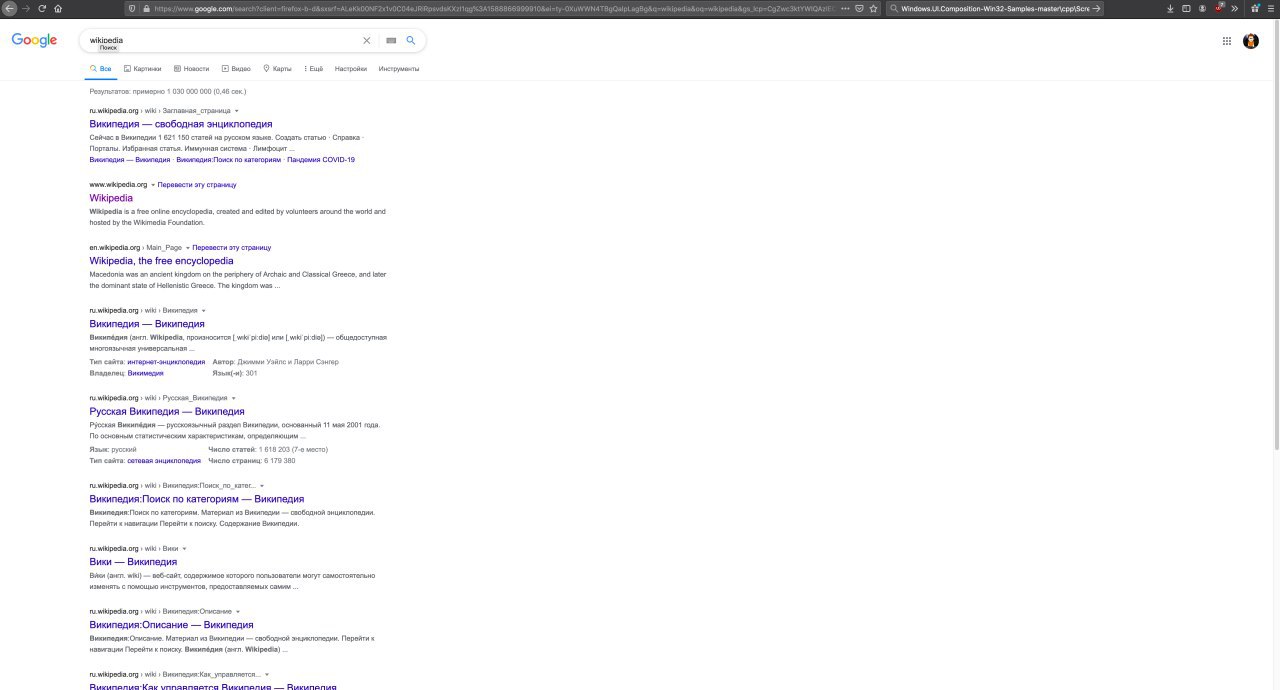Open the Firefox account icon
1280x690 pixels.
click(x=1202, y=8)
